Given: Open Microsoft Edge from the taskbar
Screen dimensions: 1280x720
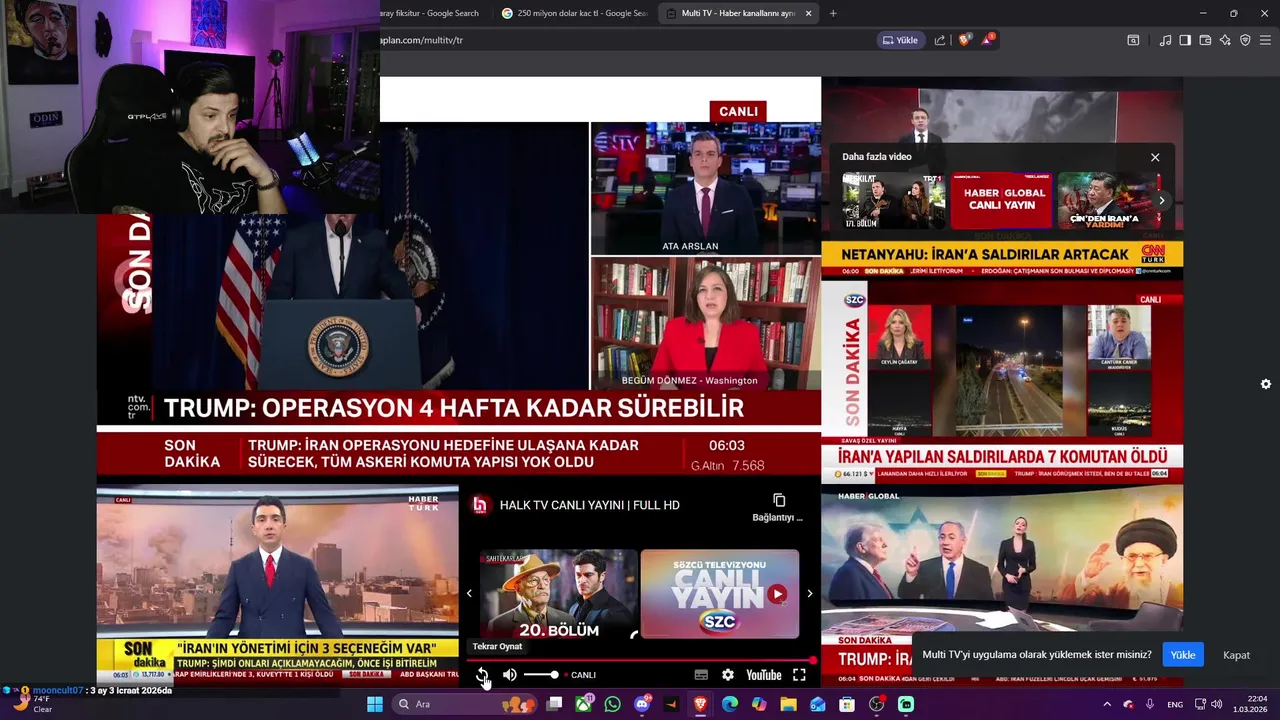Looking at the screenshot, I should [x=730, y=704].
